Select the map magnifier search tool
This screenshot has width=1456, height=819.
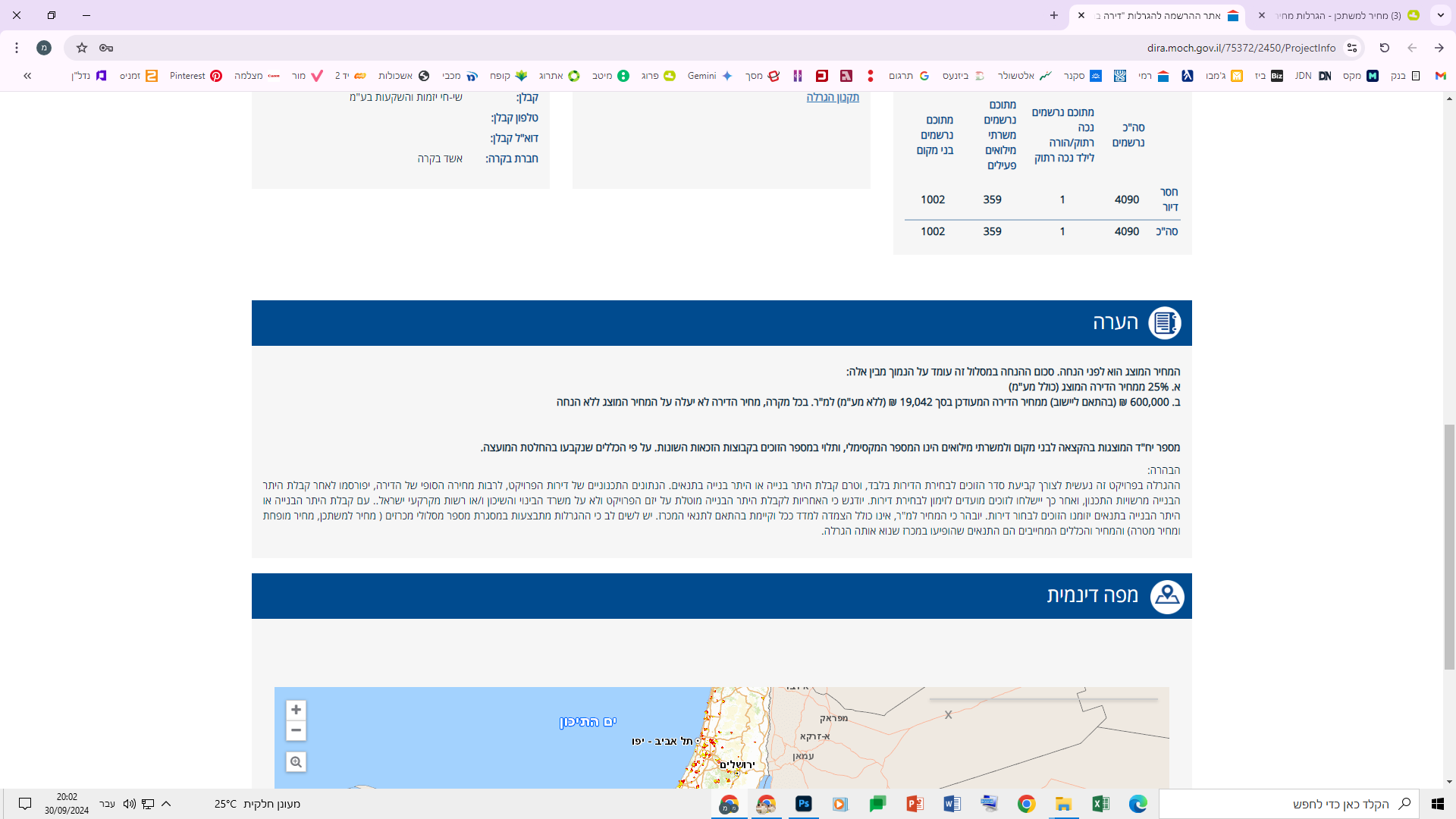coord(296,761)
